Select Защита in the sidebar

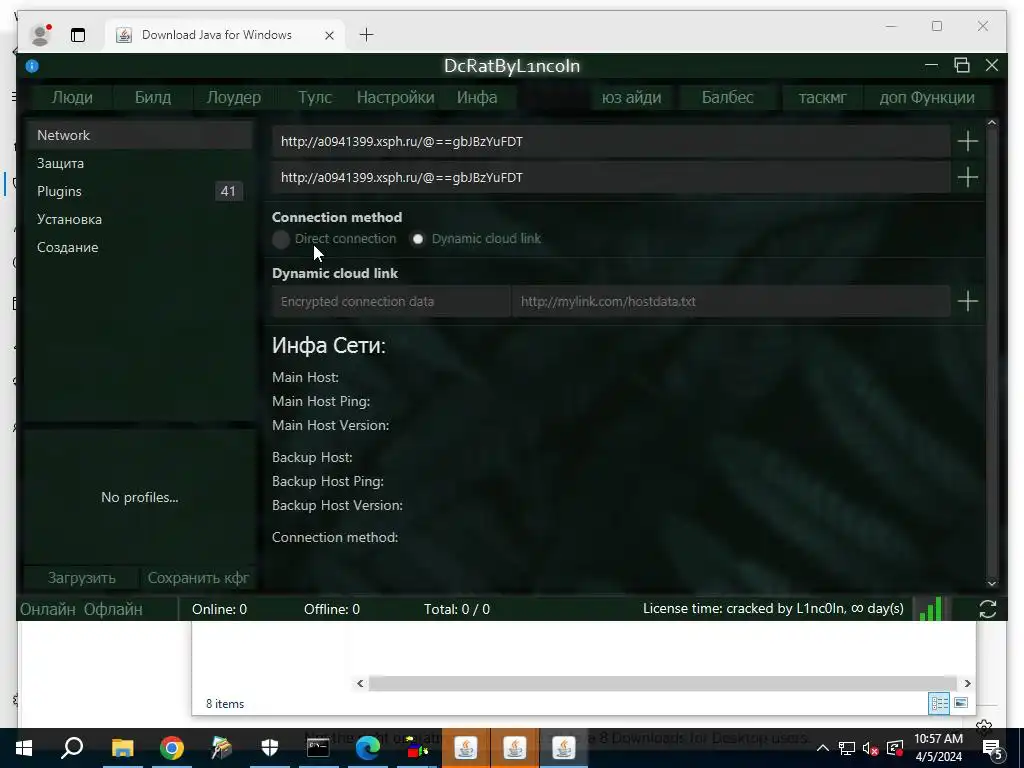139,163
